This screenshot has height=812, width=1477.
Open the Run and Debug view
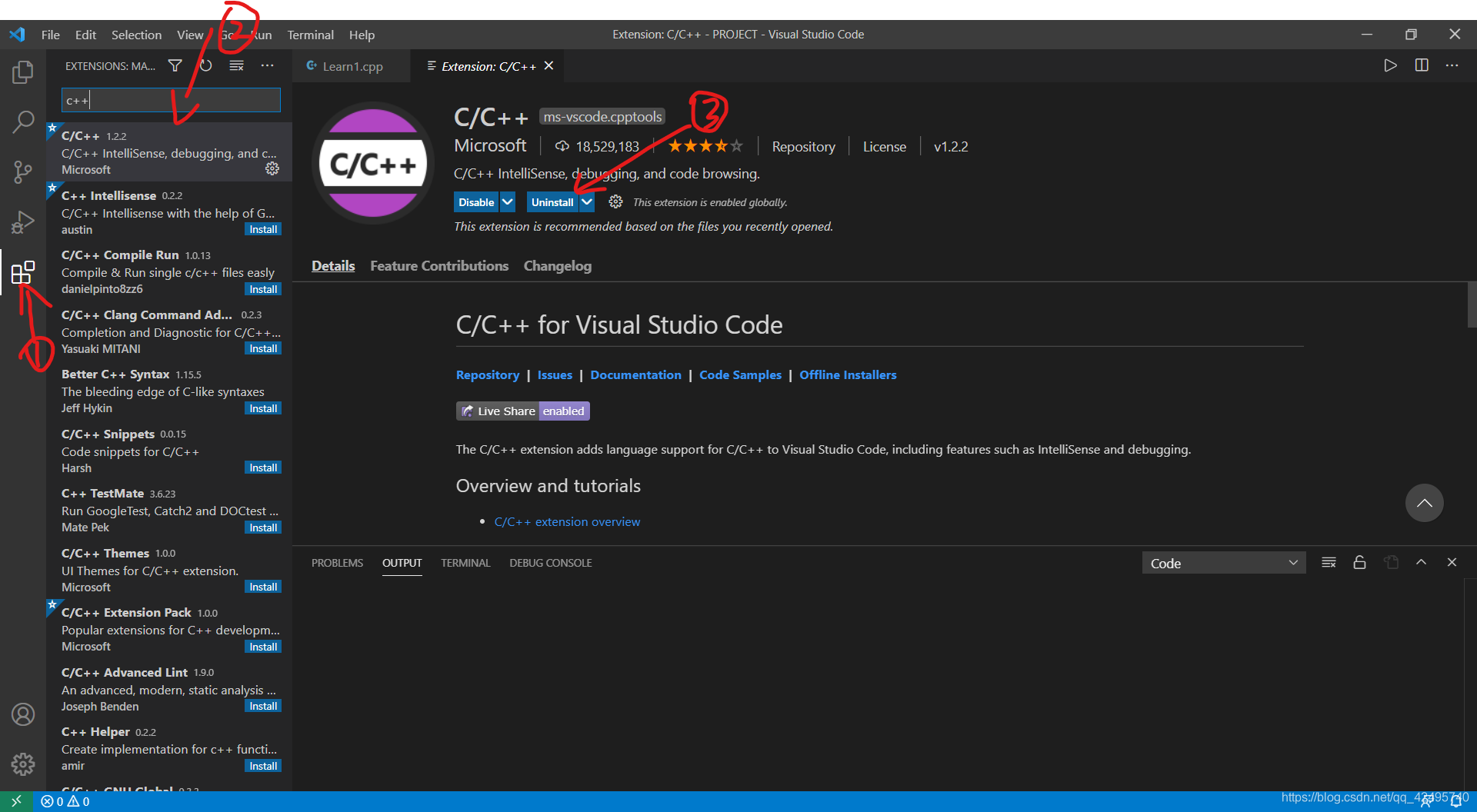click(x=23, y=222)
